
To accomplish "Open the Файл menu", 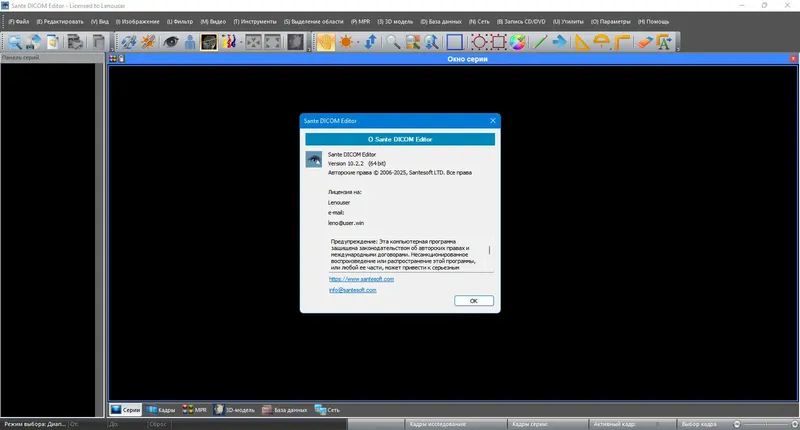I will coord(18,21).
